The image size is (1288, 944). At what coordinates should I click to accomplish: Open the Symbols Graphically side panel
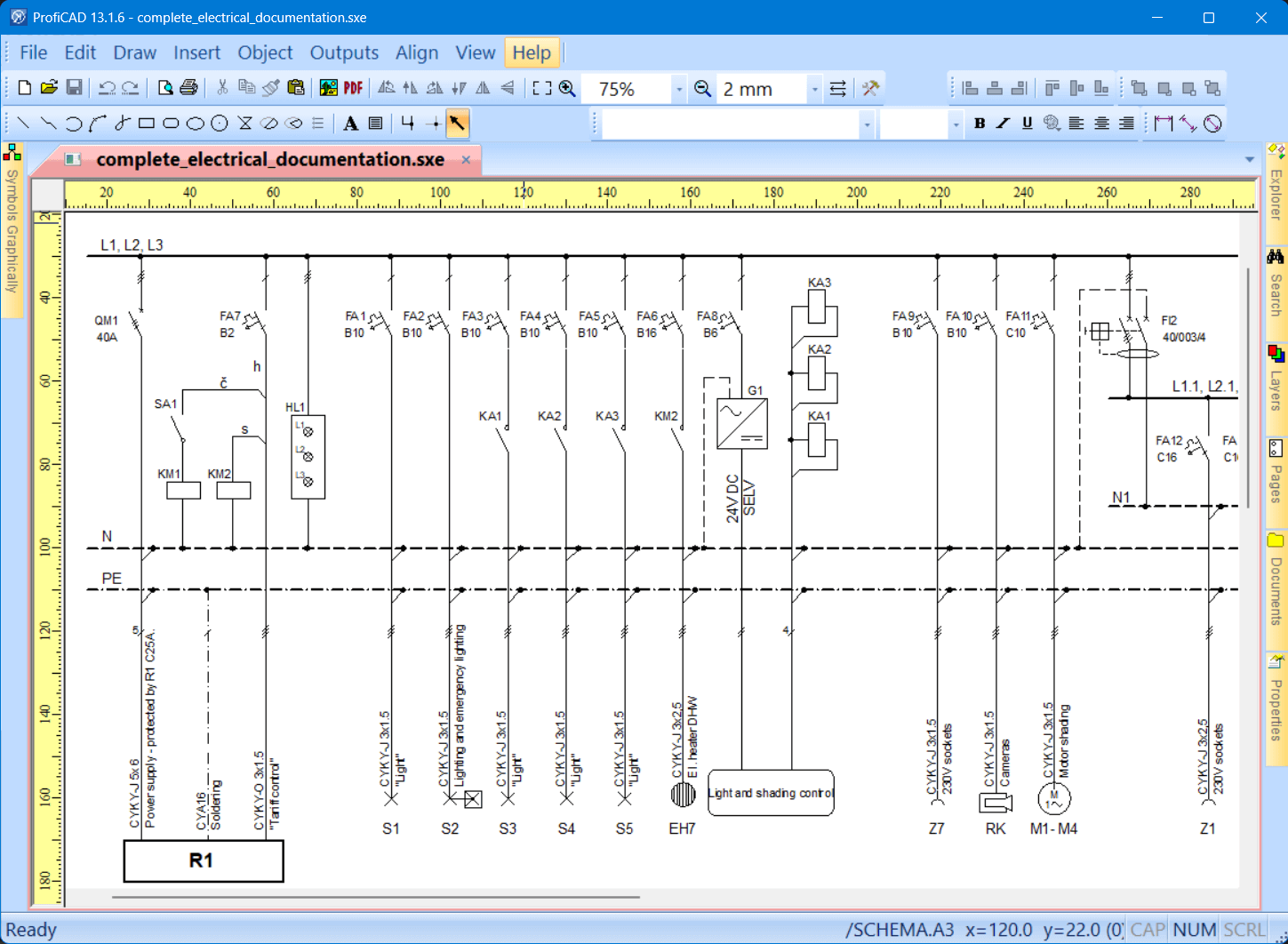pyautogui.click(x=12, y=228)
